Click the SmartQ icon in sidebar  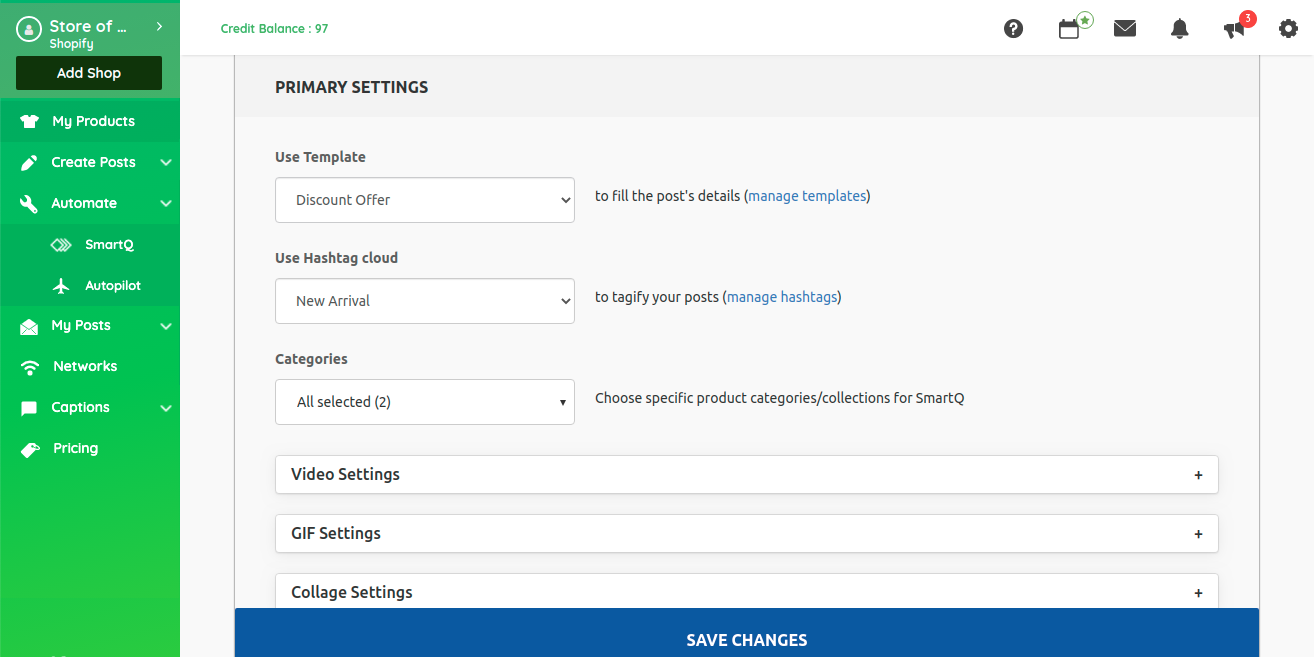point(62,245)
